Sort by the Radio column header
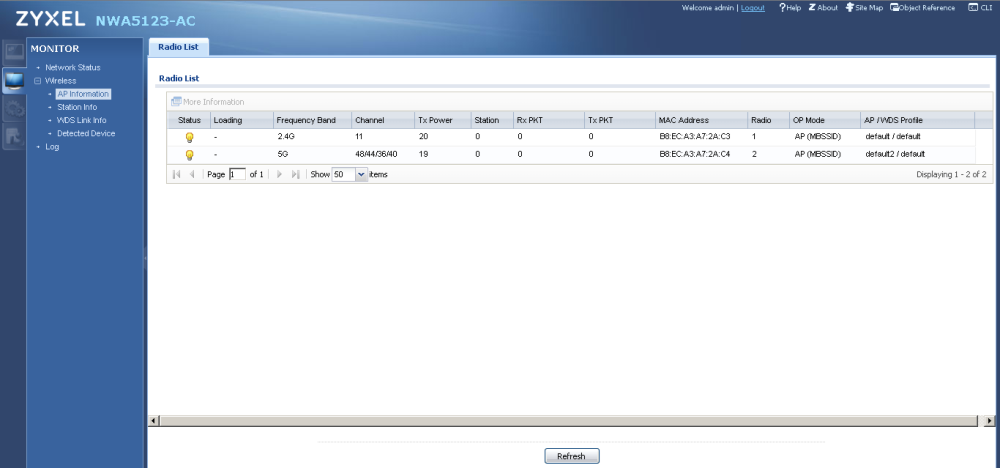Viewport: 1000px width, 468px height. [768, 120]
